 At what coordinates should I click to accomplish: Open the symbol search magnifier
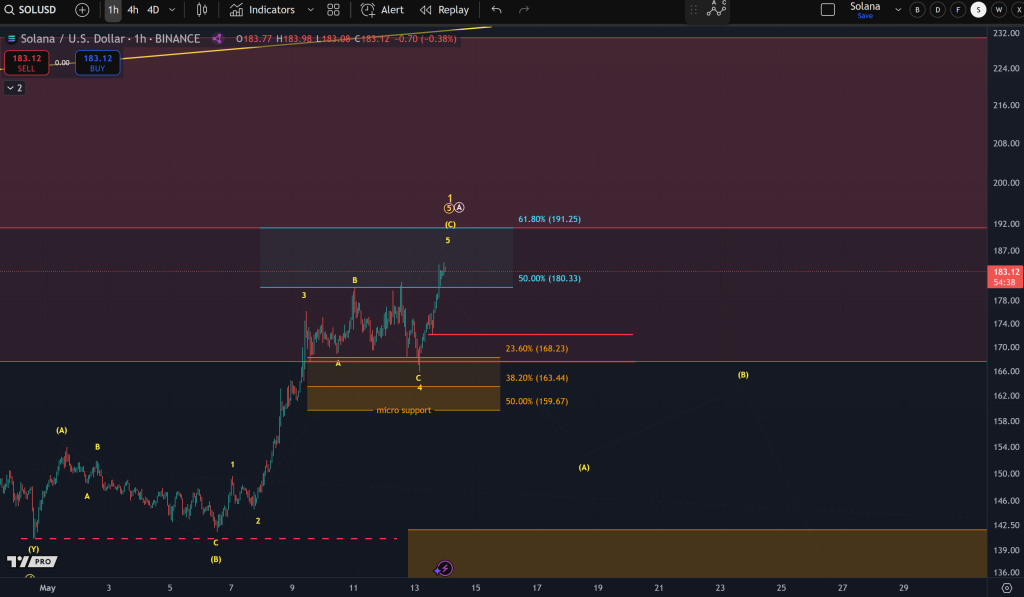coord(9,11)
